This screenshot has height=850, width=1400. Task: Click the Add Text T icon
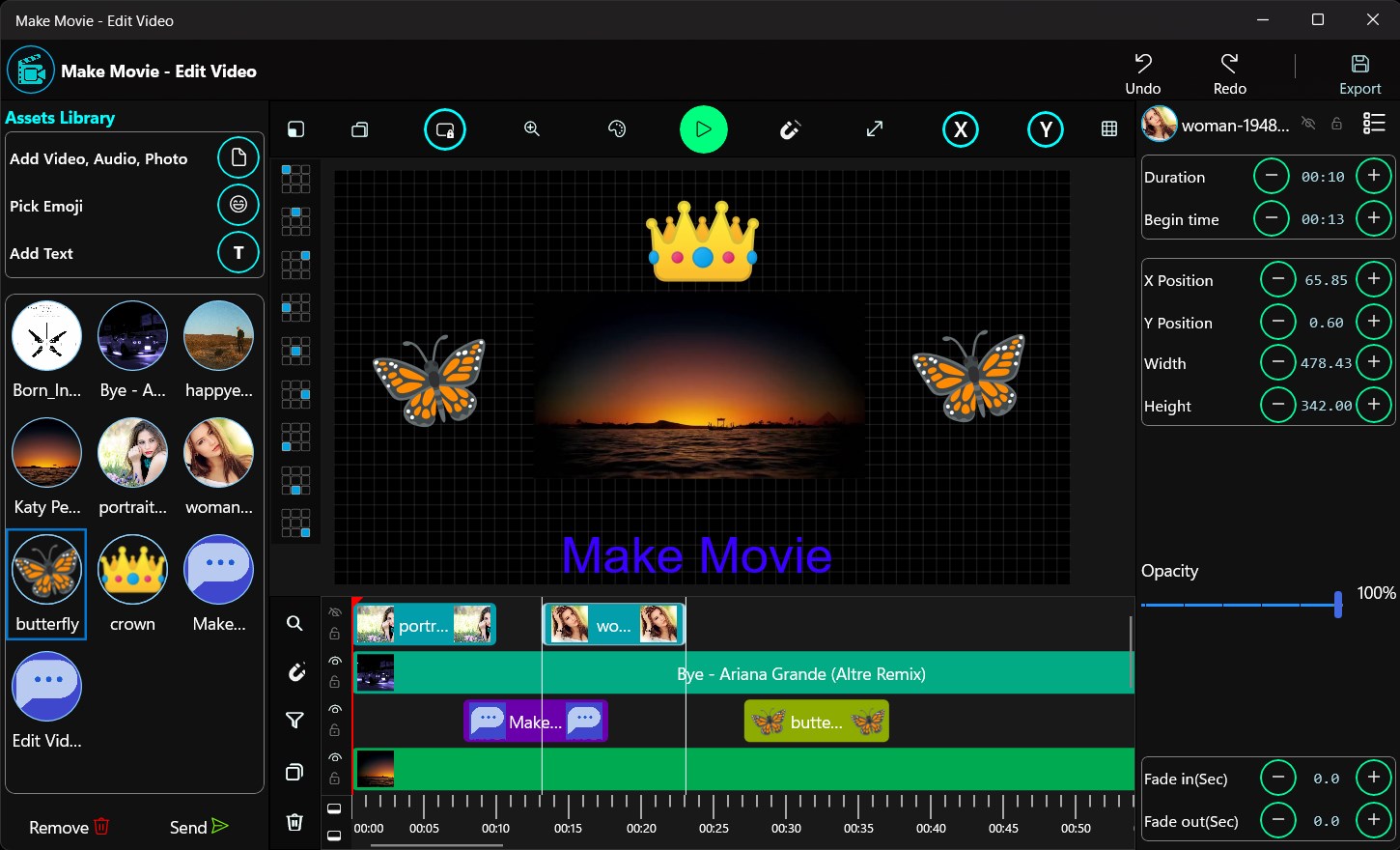coord(238,252)
